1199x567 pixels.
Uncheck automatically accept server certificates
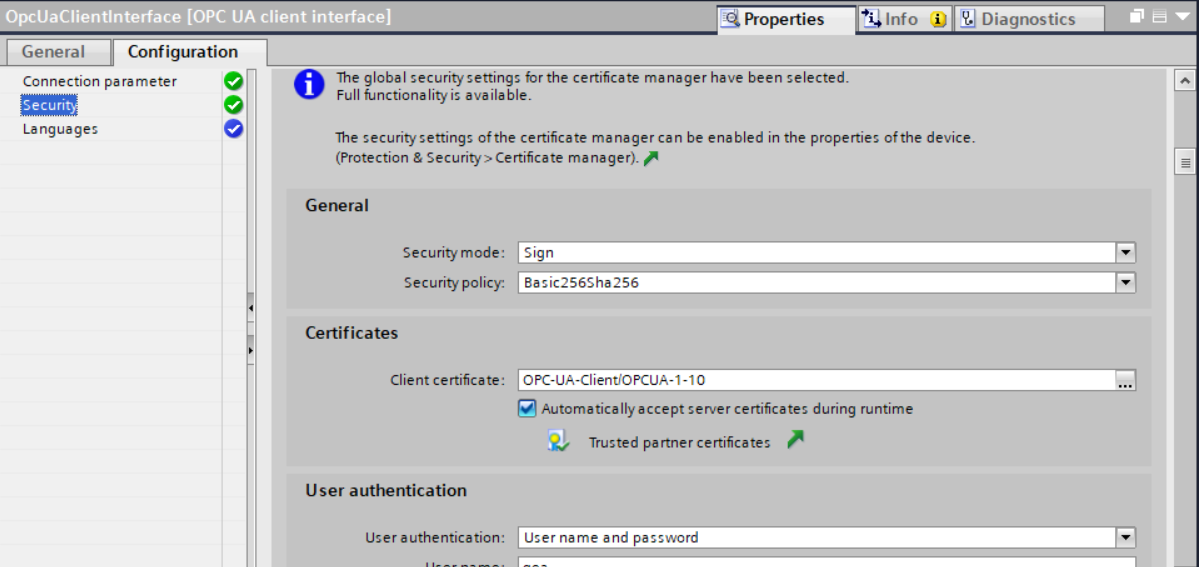pos(527,408)
